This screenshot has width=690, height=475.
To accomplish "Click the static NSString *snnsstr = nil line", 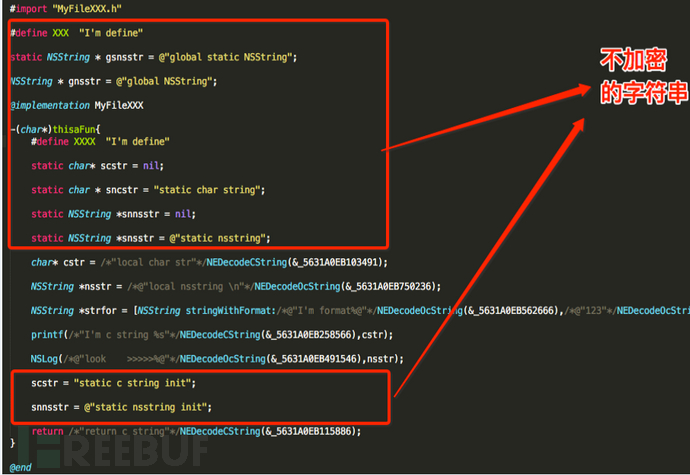I will 113,214.
